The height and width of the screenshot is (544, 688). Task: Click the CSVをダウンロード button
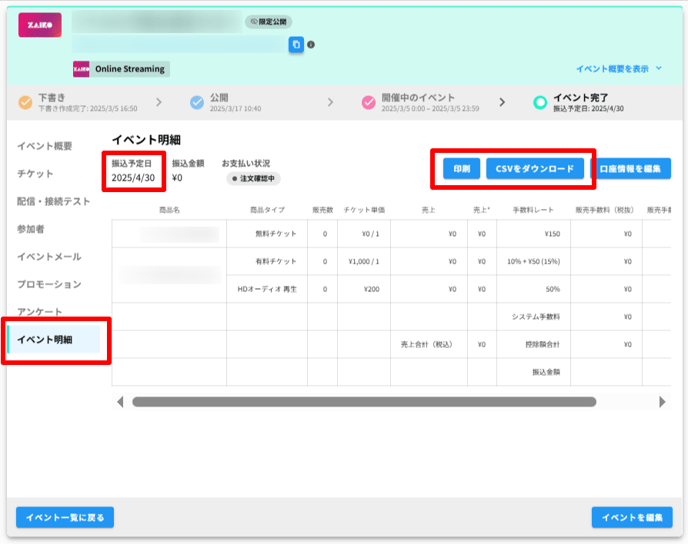coord(535,169)
